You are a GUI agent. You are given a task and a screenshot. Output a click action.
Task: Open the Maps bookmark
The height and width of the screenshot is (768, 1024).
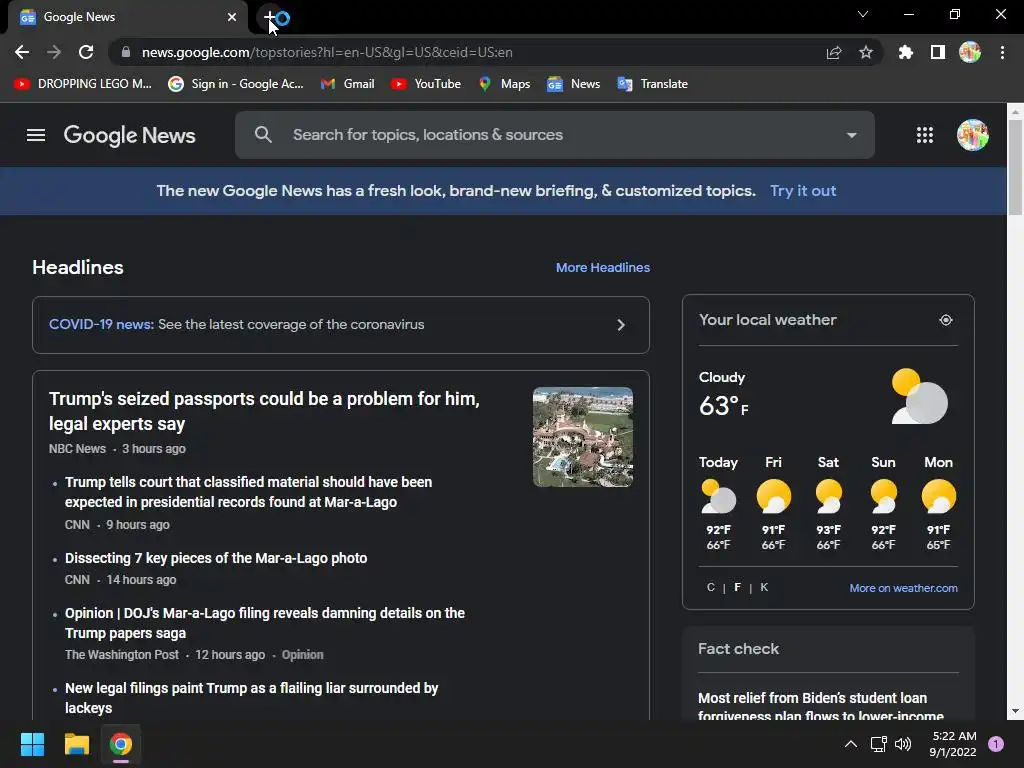(x=504, y=84)
